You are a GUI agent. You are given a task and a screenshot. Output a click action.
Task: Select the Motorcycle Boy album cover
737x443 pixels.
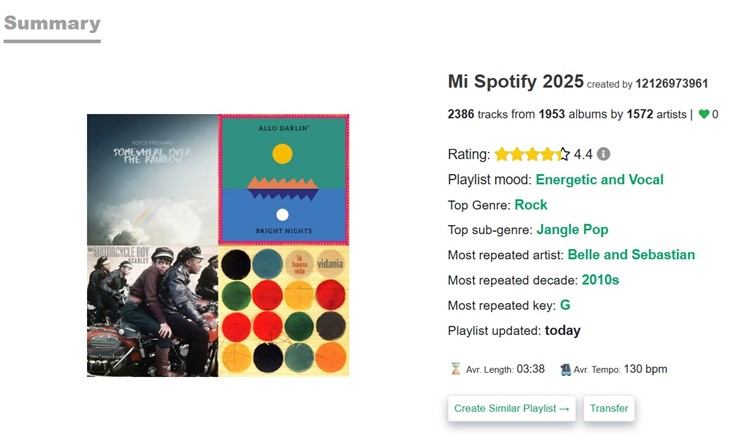[152, 311]
